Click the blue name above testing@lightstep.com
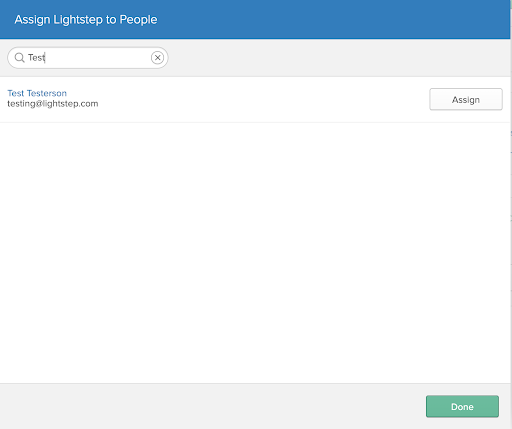Screen dimensions: 512x429 pos(37,93)
